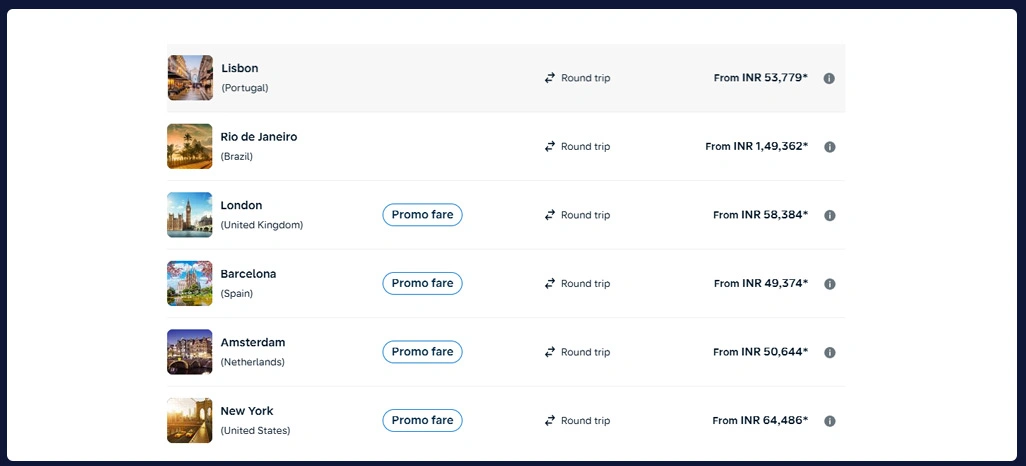Click the (Brazil) country label
Screen dimensions: 1026x466
236,156
